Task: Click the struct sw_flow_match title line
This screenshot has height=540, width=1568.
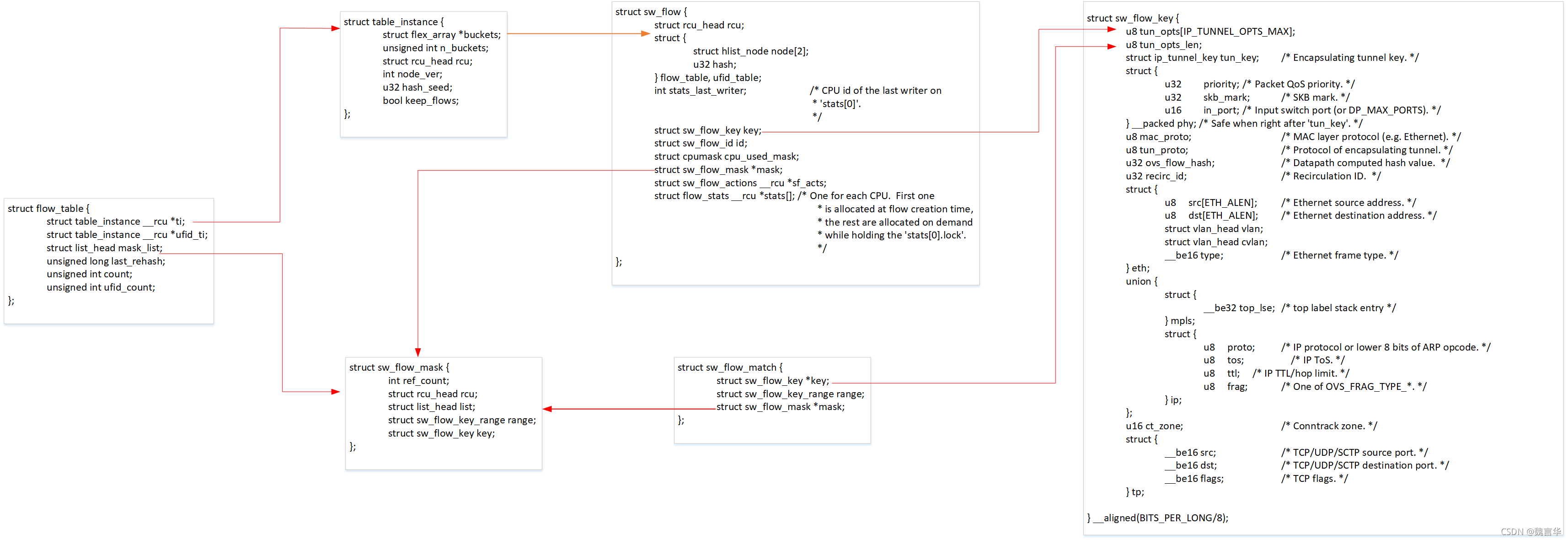Action: click(x=730, y=367)
